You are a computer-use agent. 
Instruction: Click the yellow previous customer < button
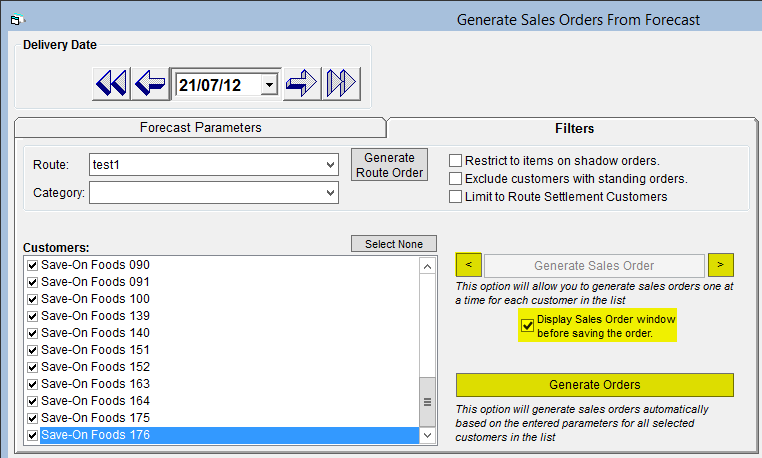click(468, 265)
